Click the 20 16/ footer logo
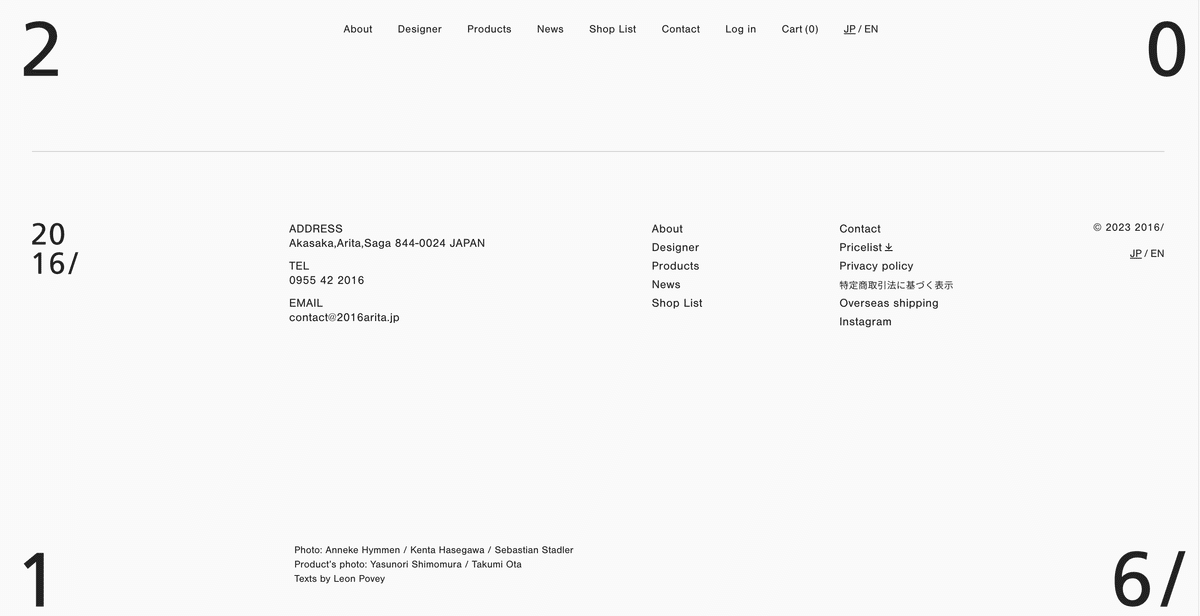This screenshot has height=616, width=1200. (55, 249)
